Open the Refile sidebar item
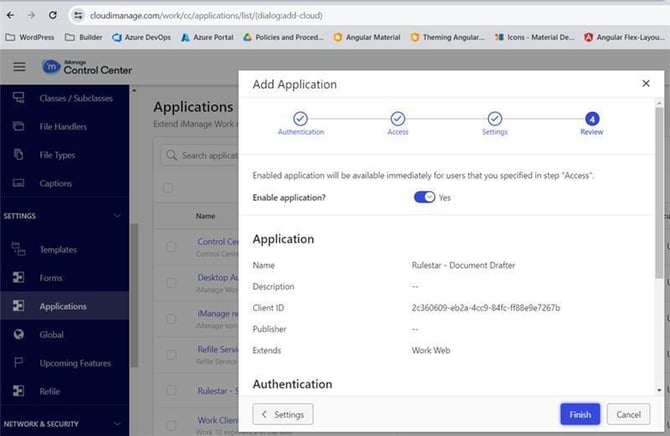Image resolution: width=670 pixels, height=436 pixels. [49, 391]
